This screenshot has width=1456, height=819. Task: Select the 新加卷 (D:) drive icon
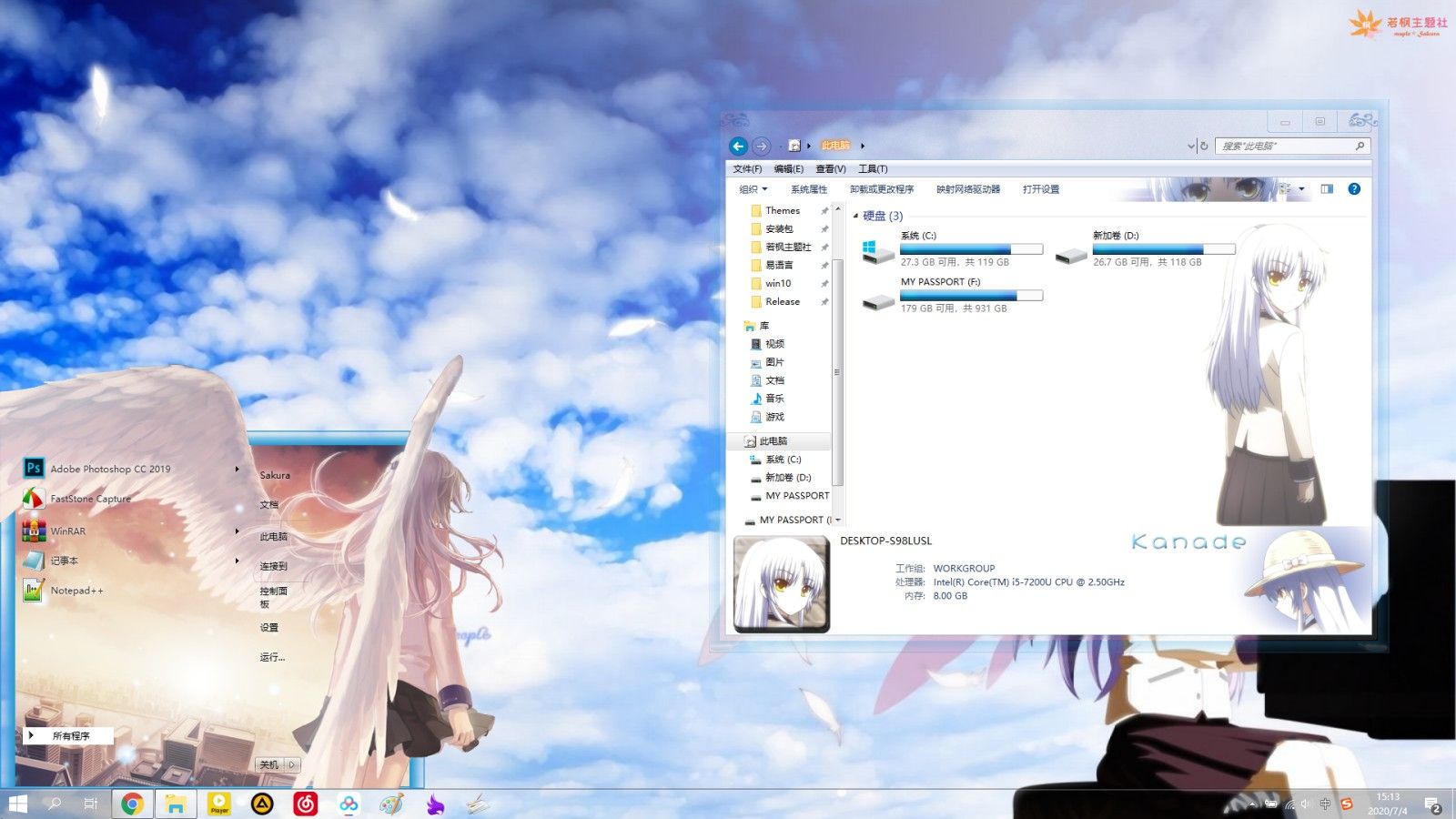[1071, 256]
